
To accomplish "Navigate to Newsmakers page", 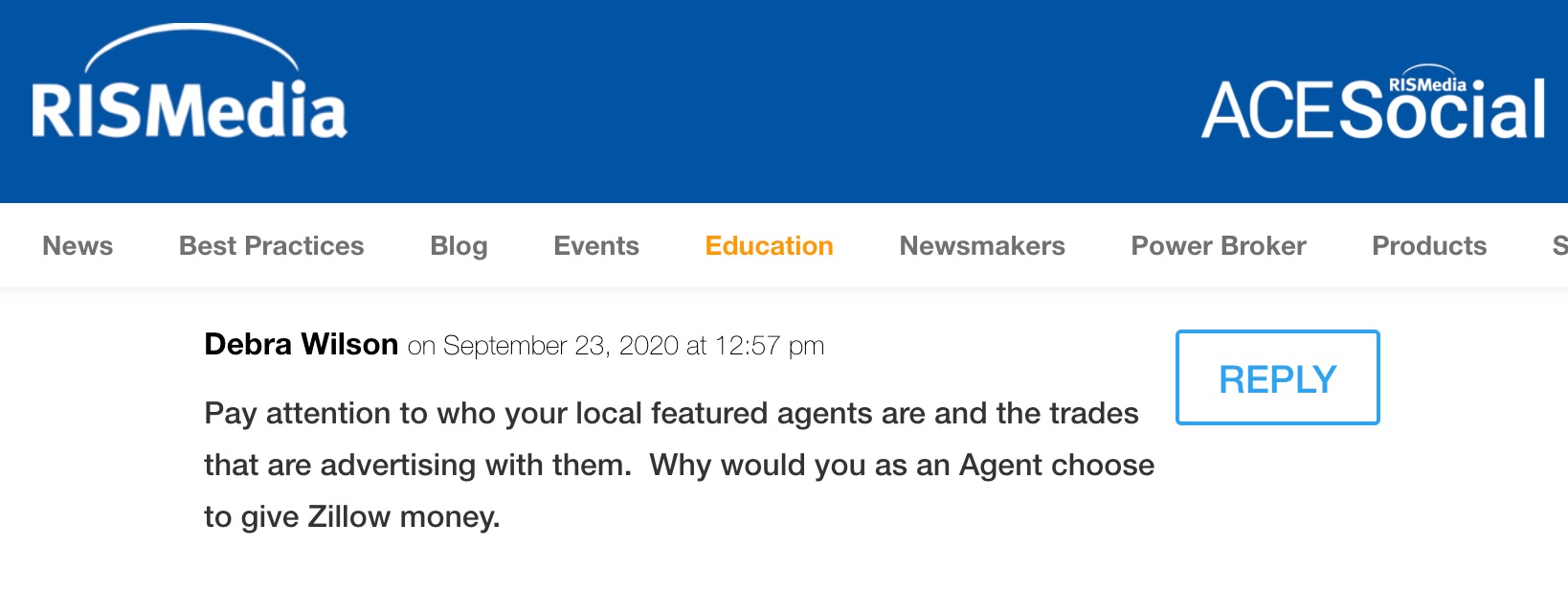I will tap(982, 246).
